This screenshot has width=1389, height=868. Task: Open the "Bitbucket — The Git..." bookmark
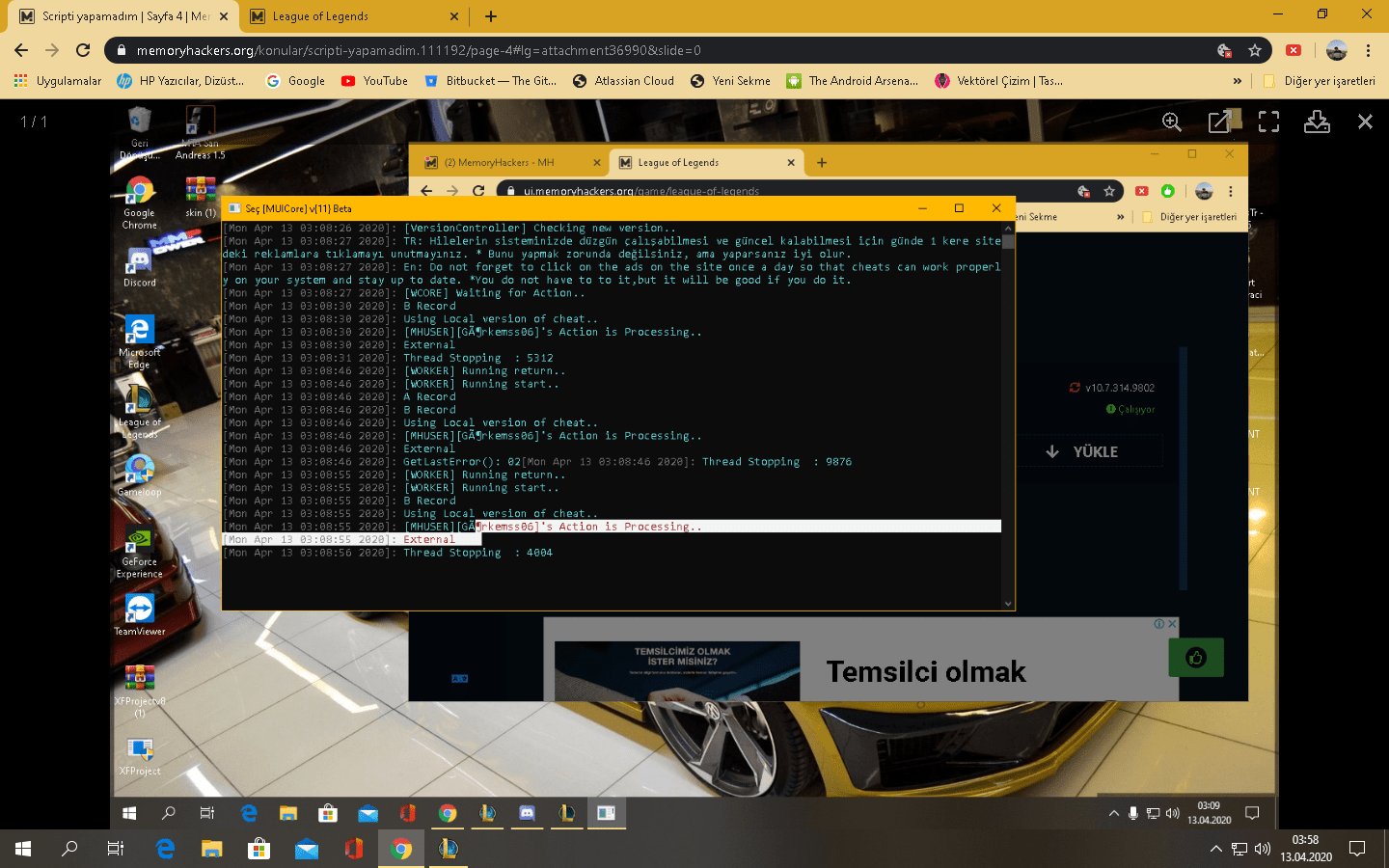(491, 81)
